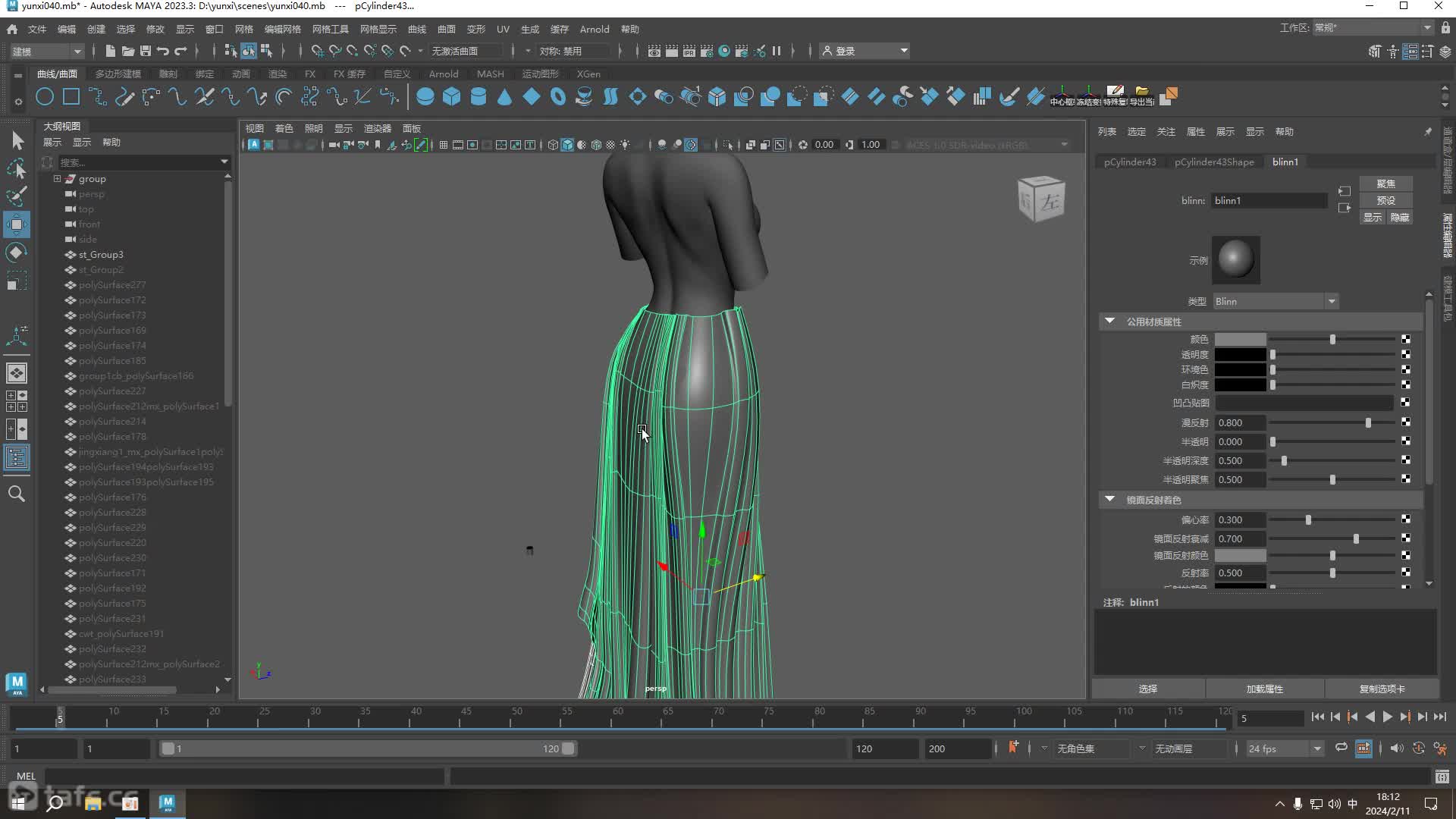Open the 24 fps frame rate dropdown
Image resolution: width=1456 pixels, height=819 pixels.
click(1285, 748)
